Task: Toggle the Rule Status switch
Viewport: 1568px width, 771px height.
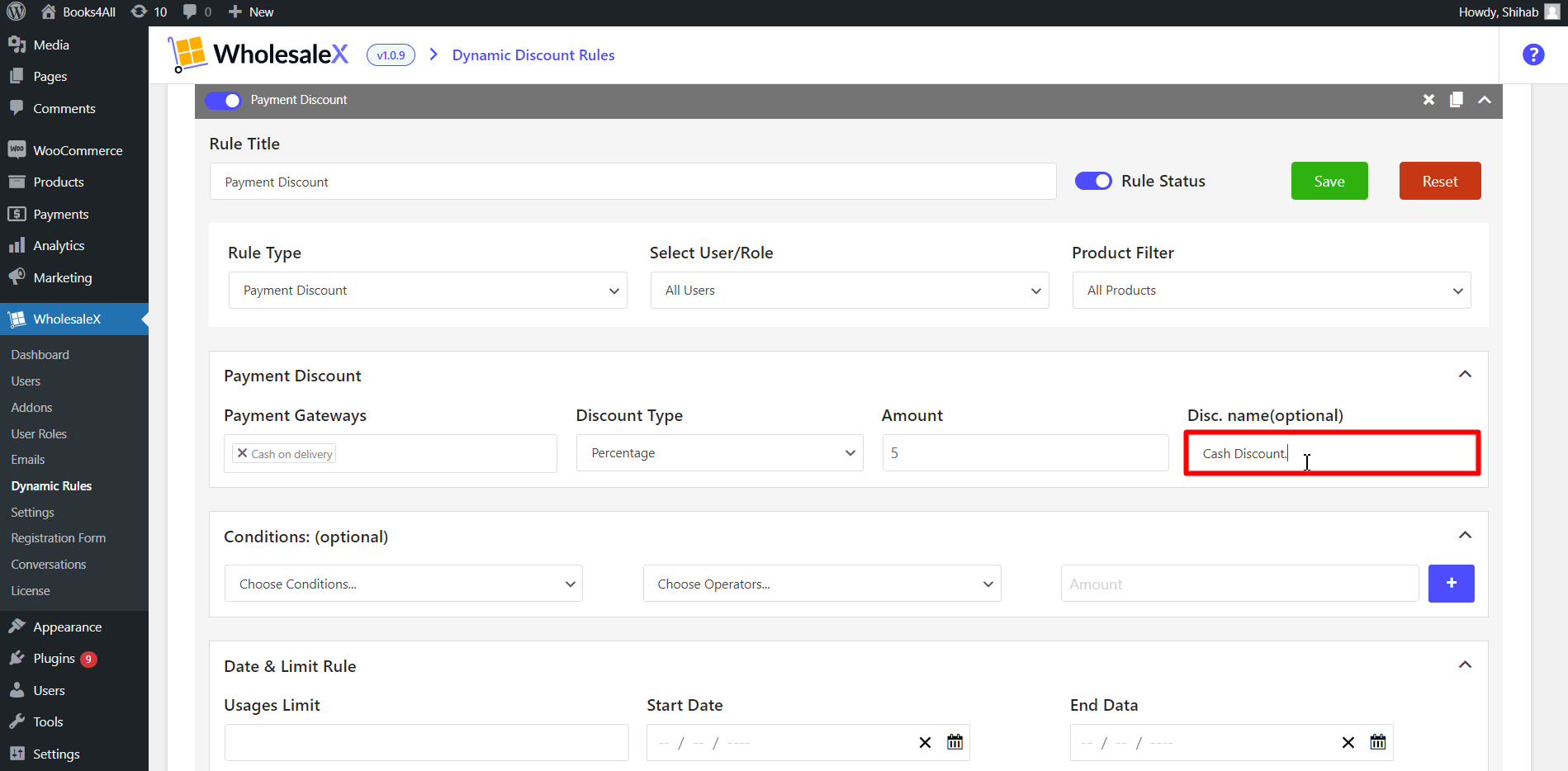Action: (1093, 181)
